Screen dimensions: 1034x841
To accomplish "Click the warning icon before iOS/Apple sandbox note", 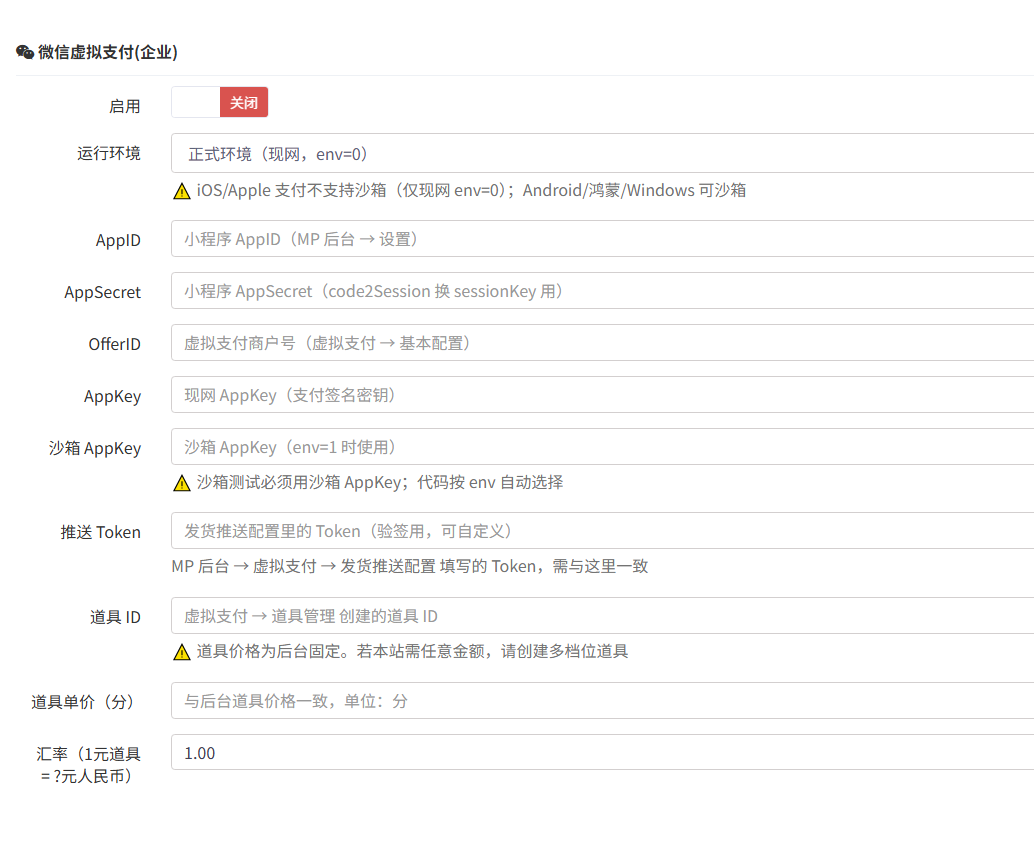I will [182, 191].
